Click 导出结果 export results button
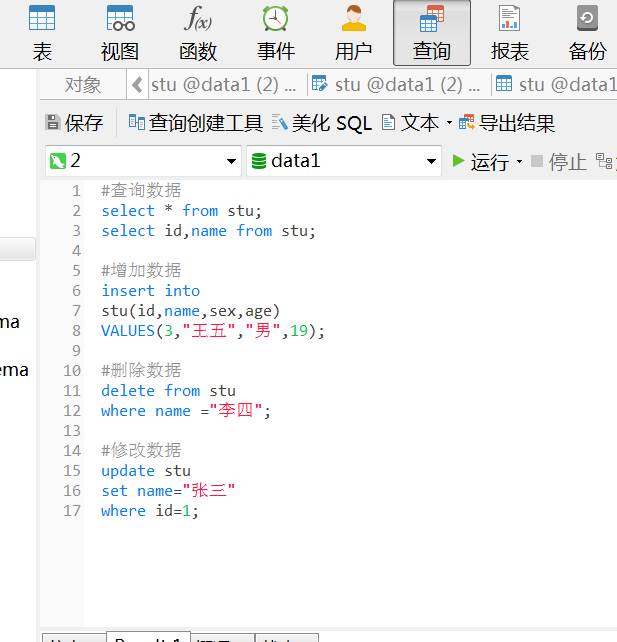This screenshot has height=642, width=617. click(x=507, y=122)
